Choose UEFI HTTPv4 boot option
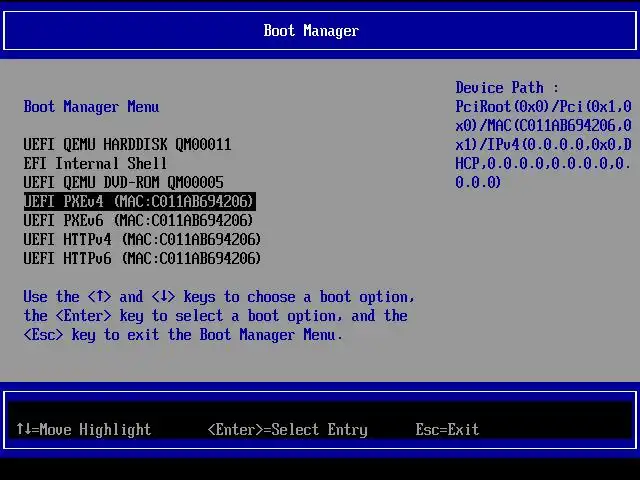This screenshot has height=480, width=640. [x=142, y=240]
